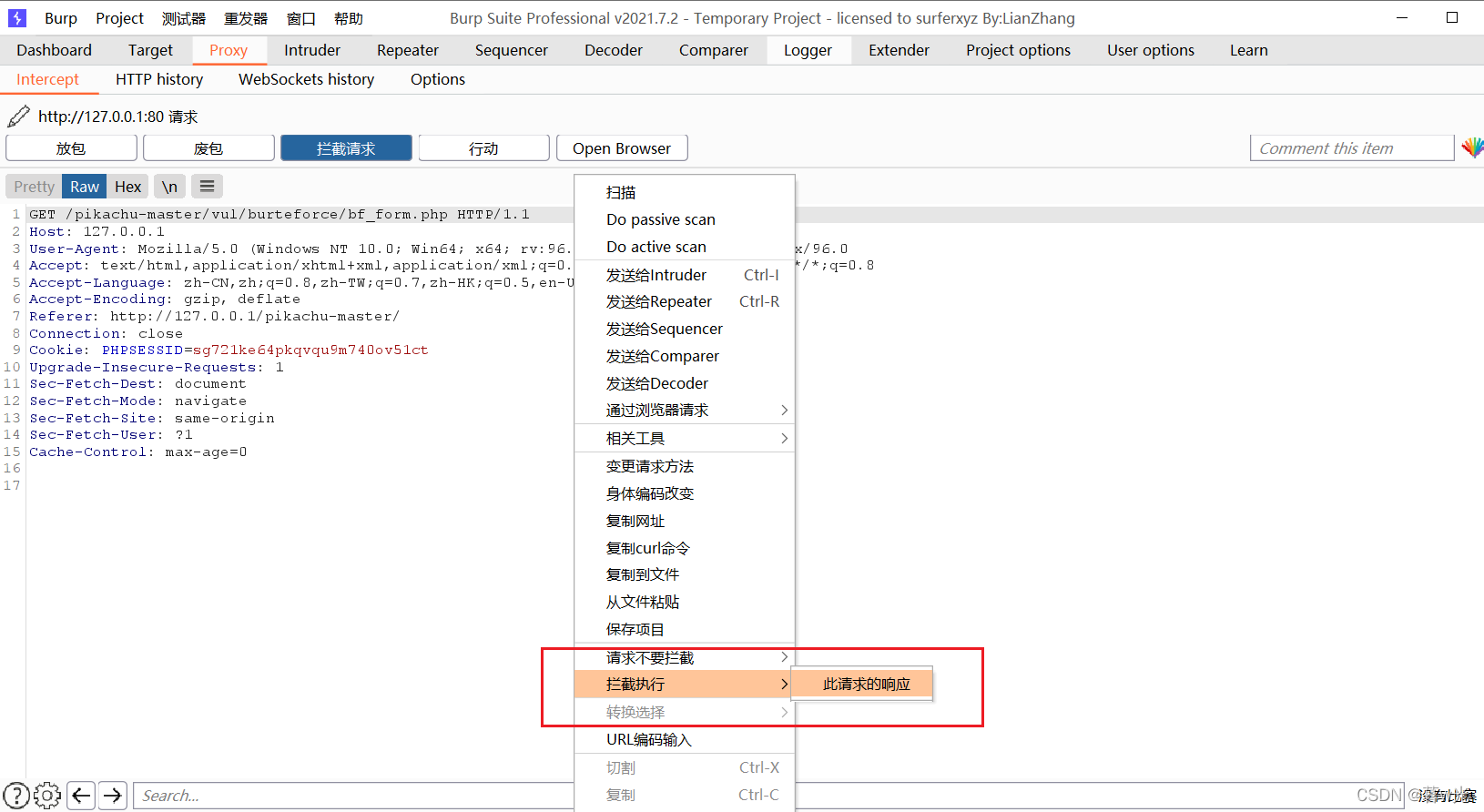The image size is (1484, 812).
Task: Switch to Extender tab
Action: (899, 50)
